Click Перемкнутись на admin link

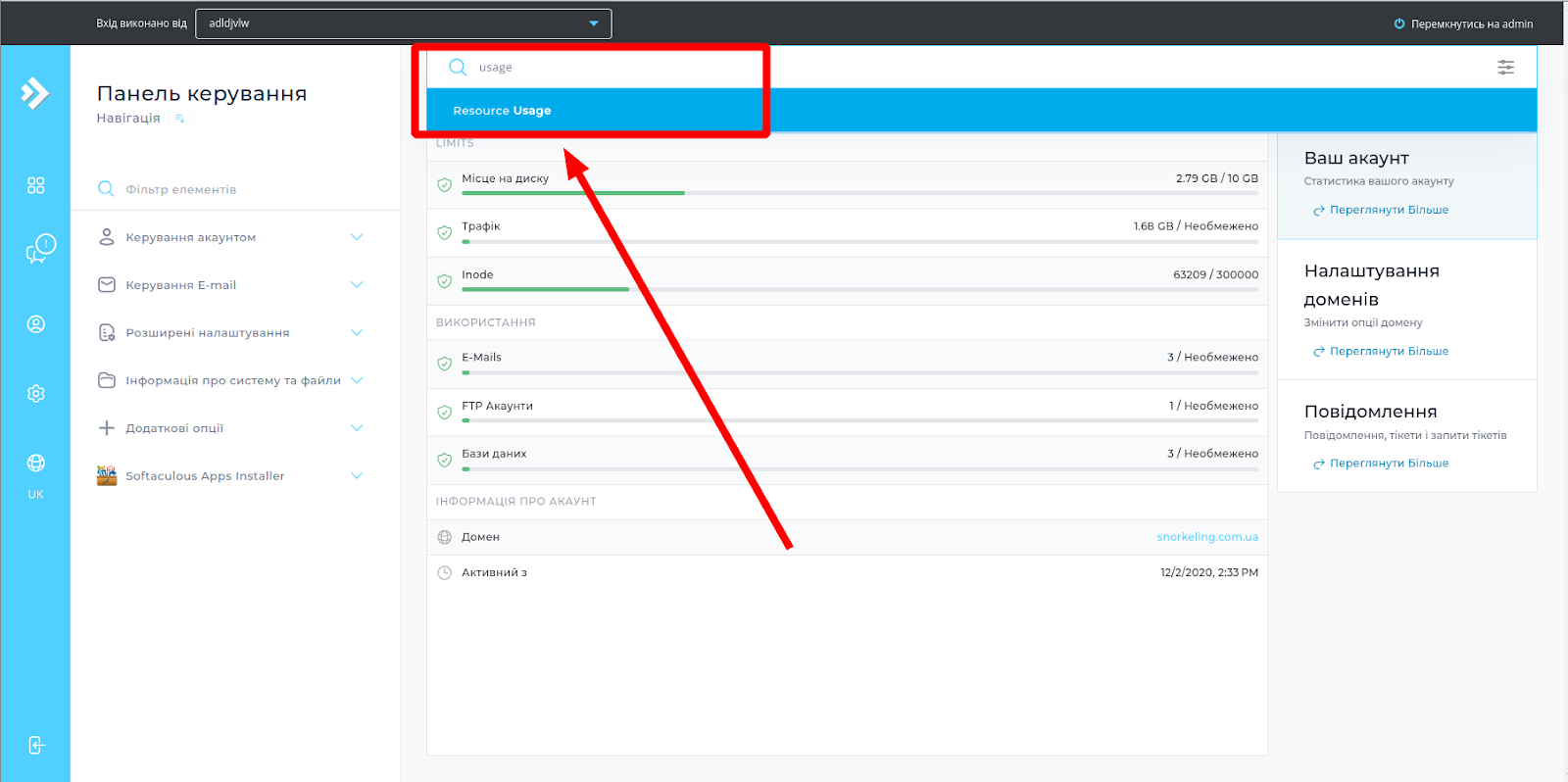pyautogui.click(x=1472, y=24)
